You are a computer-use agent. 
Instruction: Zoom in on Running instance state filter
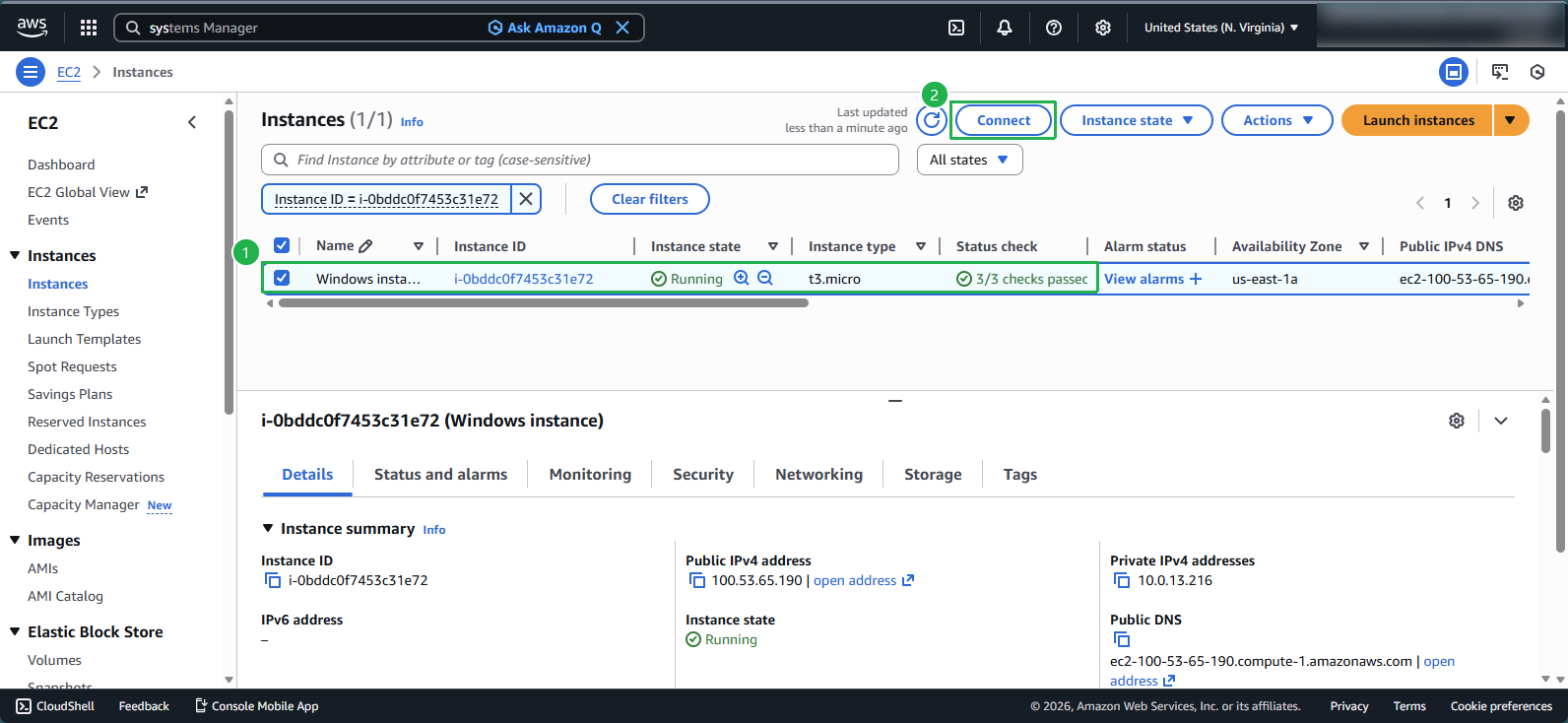tap(742, 279)
